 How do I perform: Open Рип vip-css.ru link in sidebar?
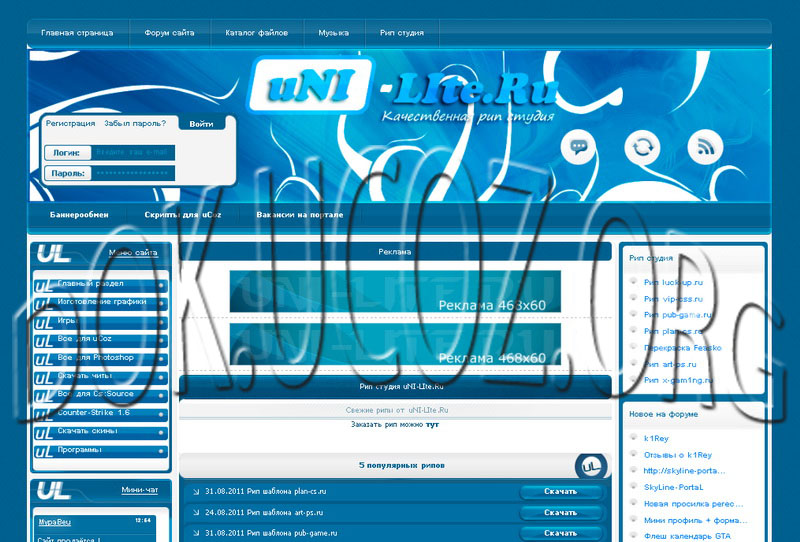click(x=673, y=299)
